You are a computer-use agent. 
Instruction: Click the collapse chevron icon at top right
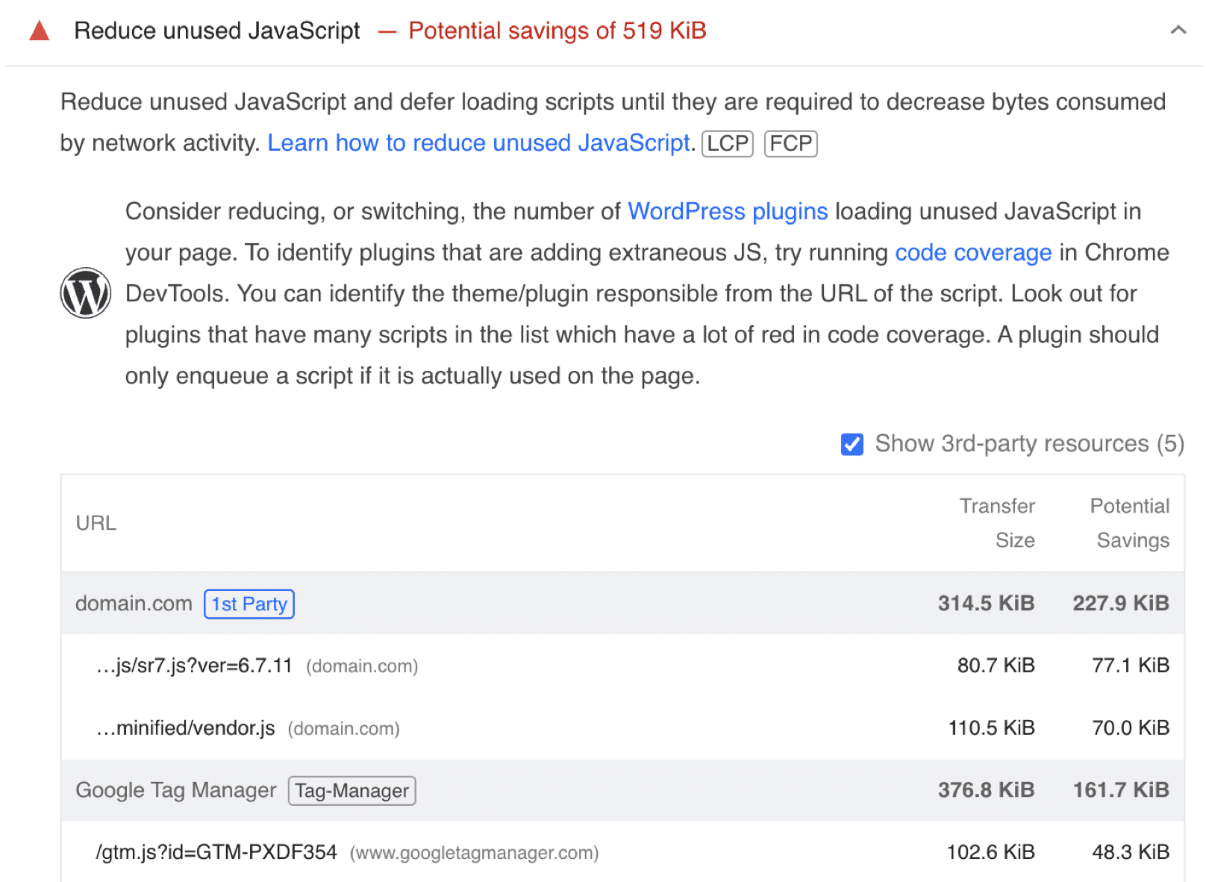(x=1177, y=30)
